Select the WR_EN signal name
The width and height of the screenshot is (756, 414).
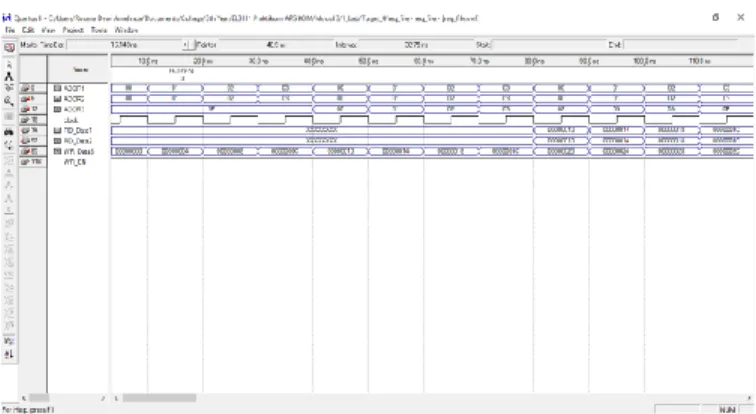tap(75, 162)
